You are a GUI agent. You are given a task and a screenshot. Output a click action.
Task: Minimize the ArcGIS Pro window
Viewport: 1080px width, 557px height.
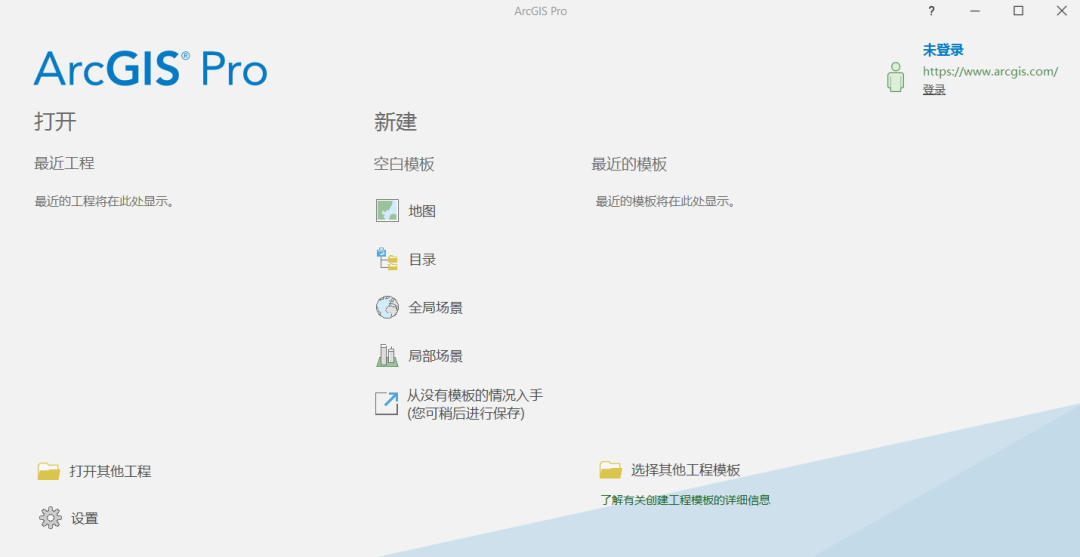pyautogui.click(x=975, y=11)
